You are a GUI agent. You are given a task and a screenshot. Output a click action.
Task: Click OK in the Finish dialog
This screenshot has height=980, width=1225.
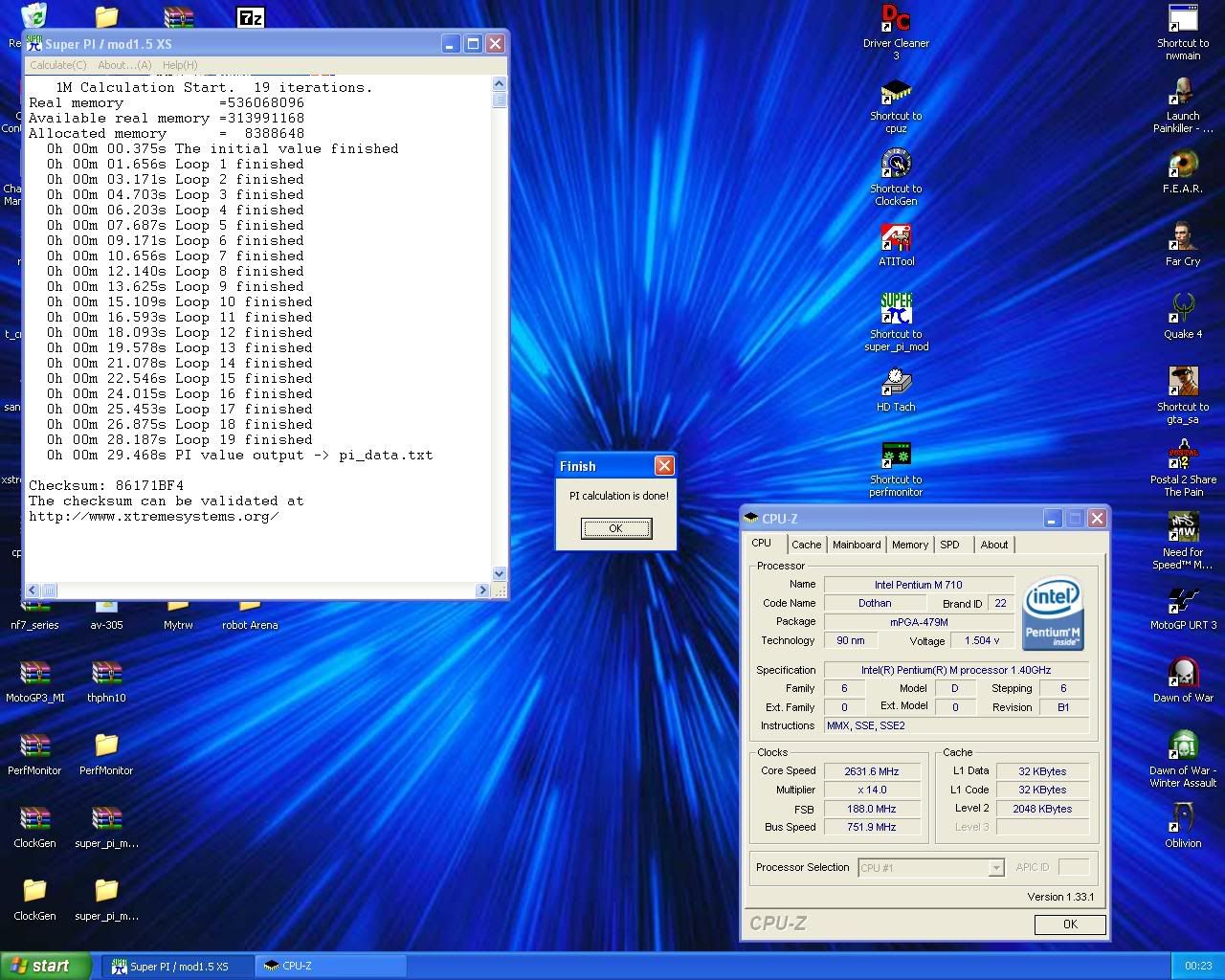point(616,528)
